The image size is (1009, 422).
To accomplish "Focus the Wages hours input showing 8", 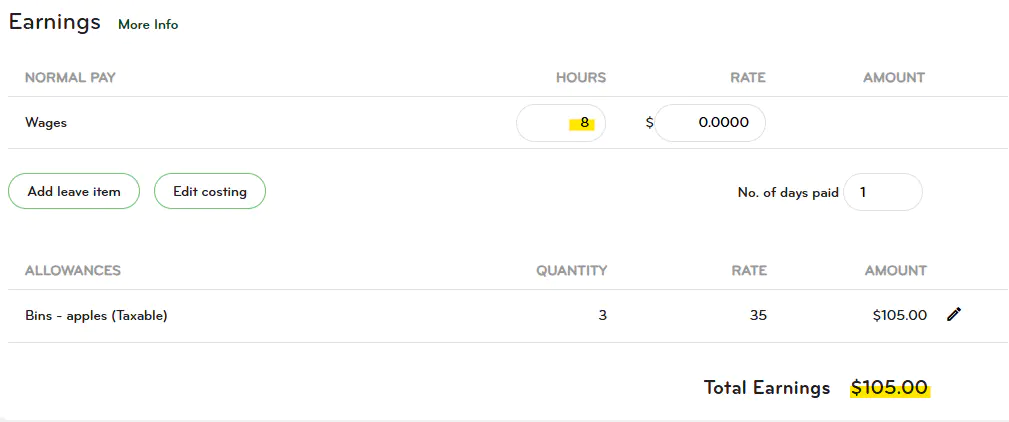I will click(x=561, y=122).
